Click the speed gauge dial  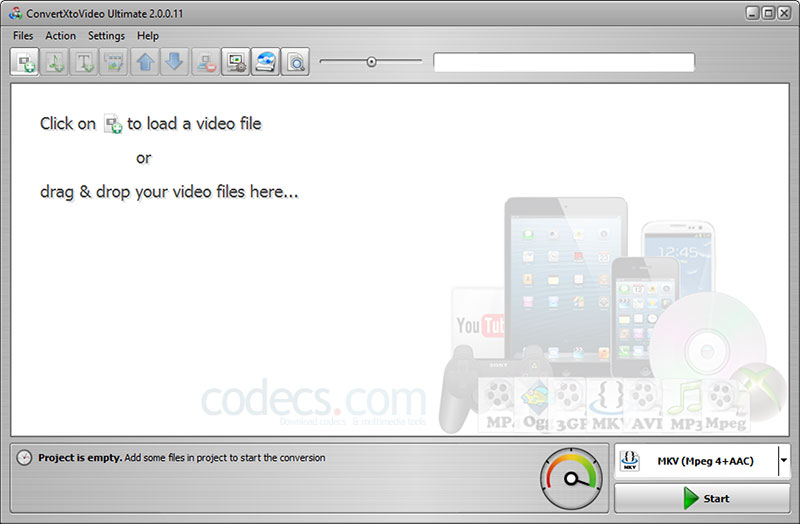(x=572, y=478)
